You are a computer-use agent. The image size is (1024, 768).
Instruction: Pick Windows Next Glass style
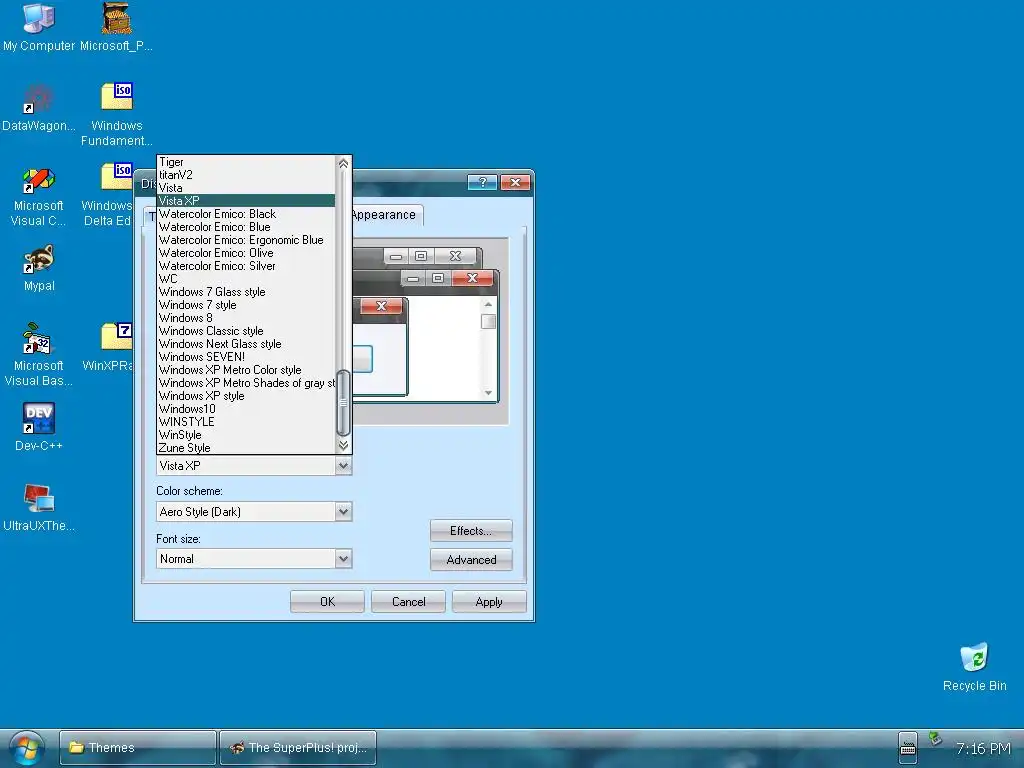[246, 344]
